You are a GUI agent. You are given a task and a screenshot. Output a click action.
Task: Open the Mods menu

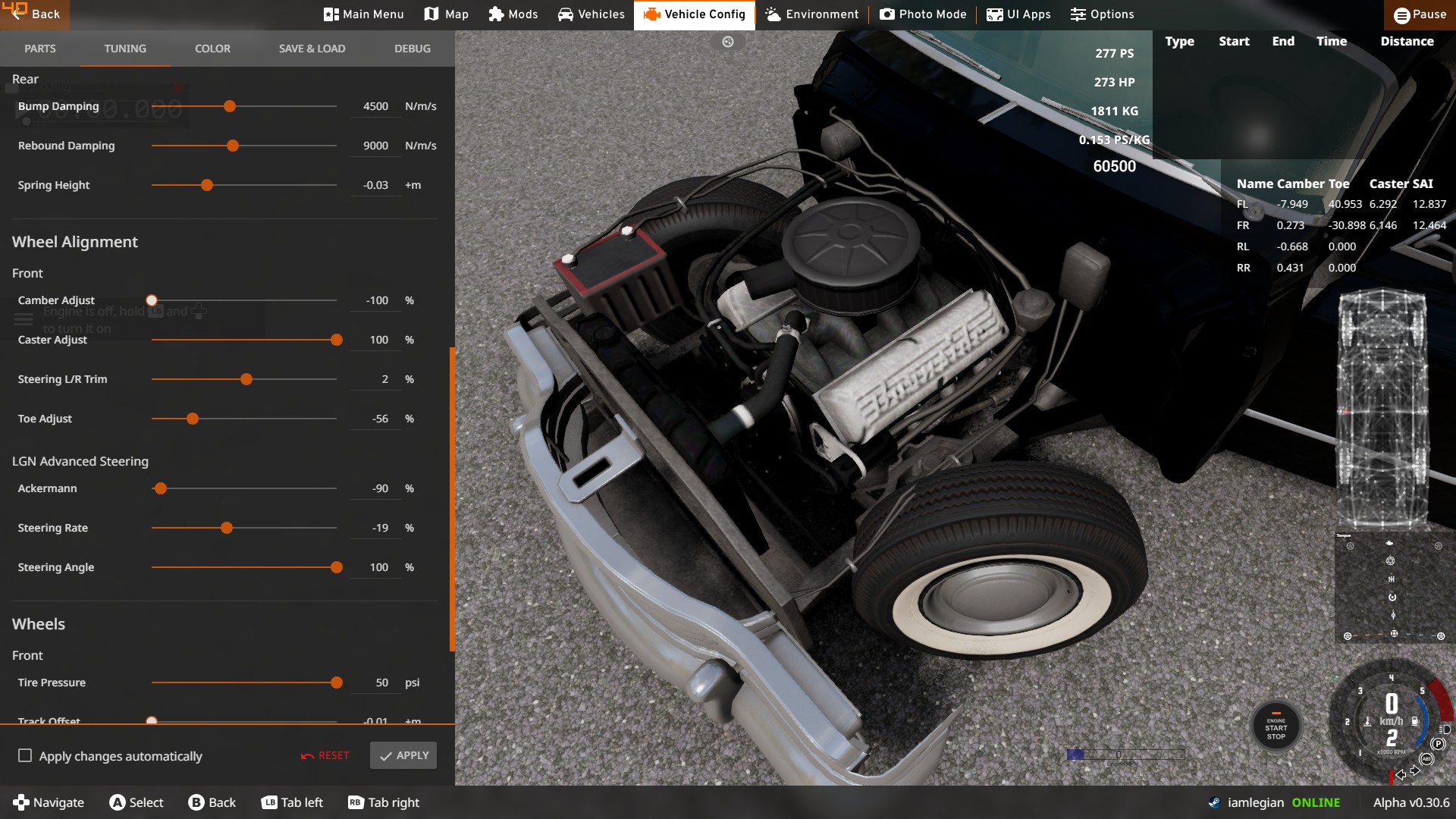513,14
